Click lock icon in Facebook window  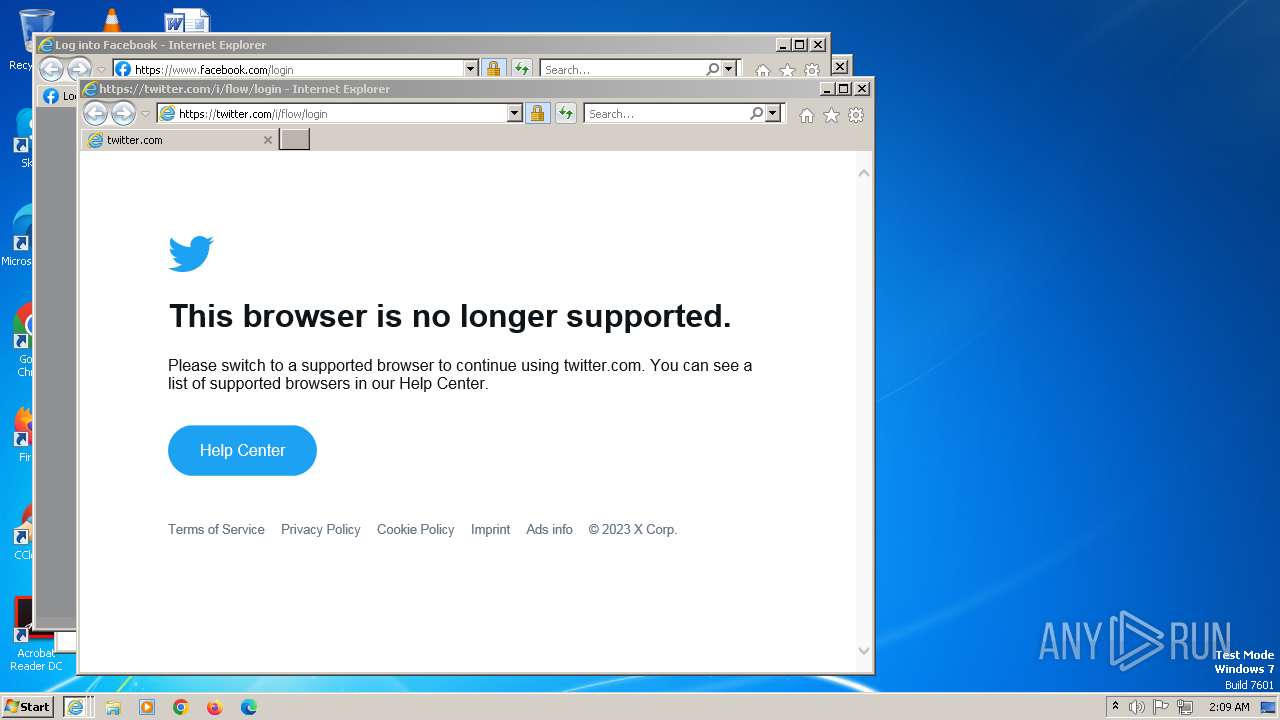click(x=493, y=69)
